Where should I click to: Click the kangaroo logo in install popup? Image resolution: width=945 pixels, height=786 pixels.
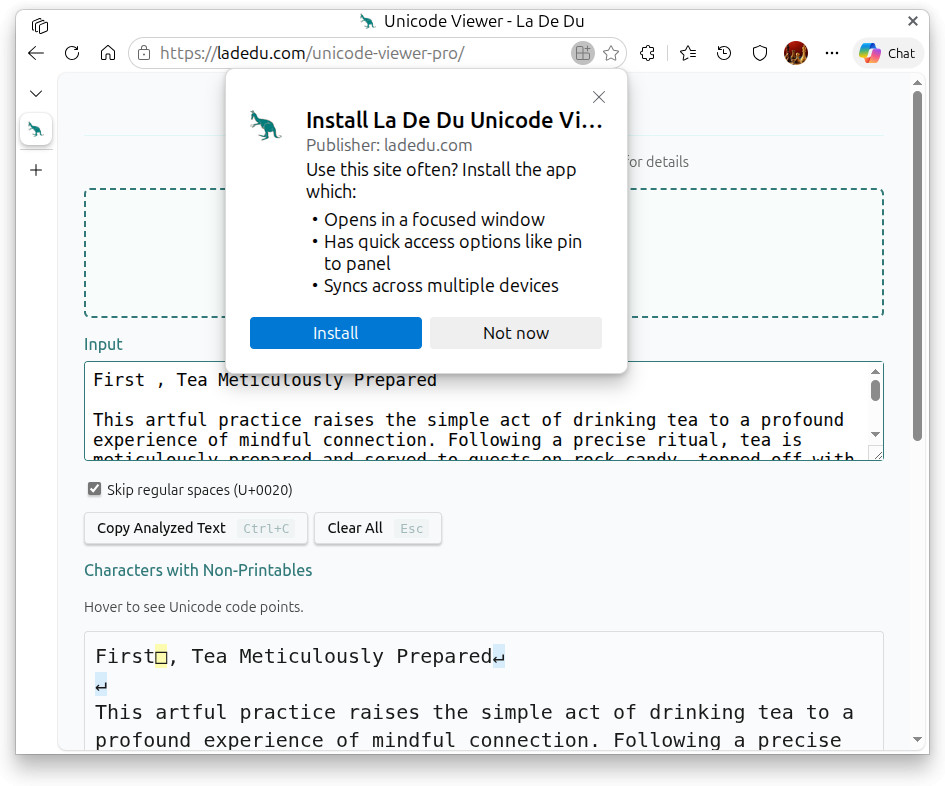pyautogui.click(x=266, y=125)
